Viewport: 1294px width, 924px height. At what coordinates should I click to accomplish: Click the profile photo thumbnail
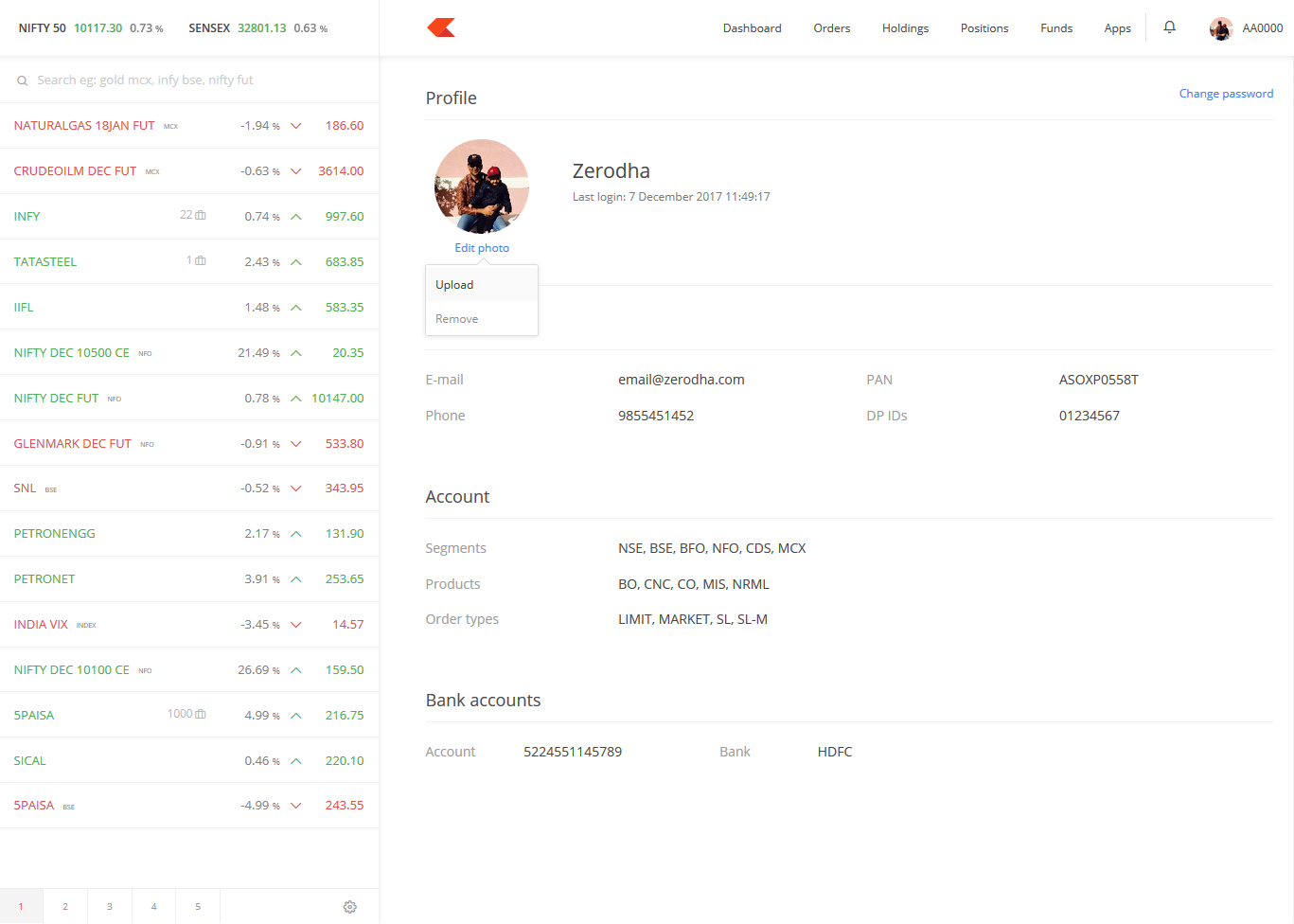click(x=482, y=187)
